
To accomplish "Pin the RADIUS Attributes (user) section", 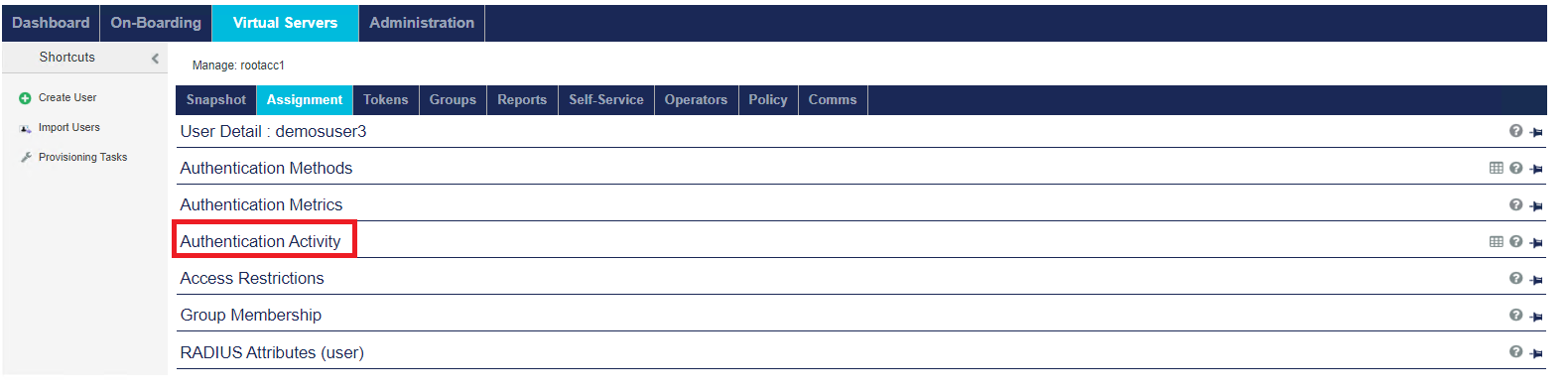I will click(1536, 353).
